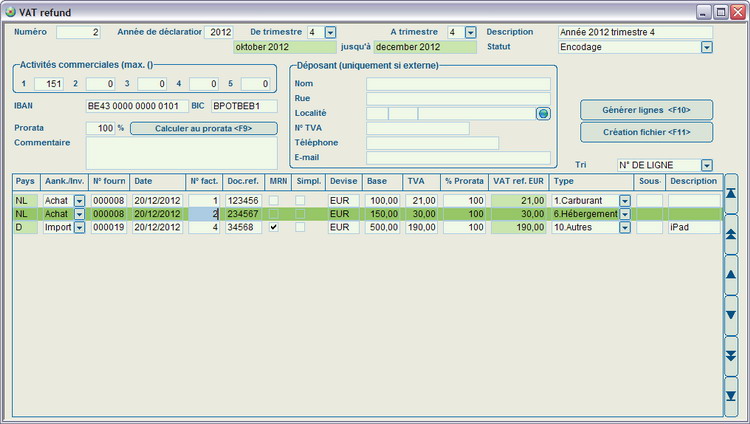This screenshot has height=424, width=750.
Task: Click Base cell 500,00
Action: click(x=383, y=227)
